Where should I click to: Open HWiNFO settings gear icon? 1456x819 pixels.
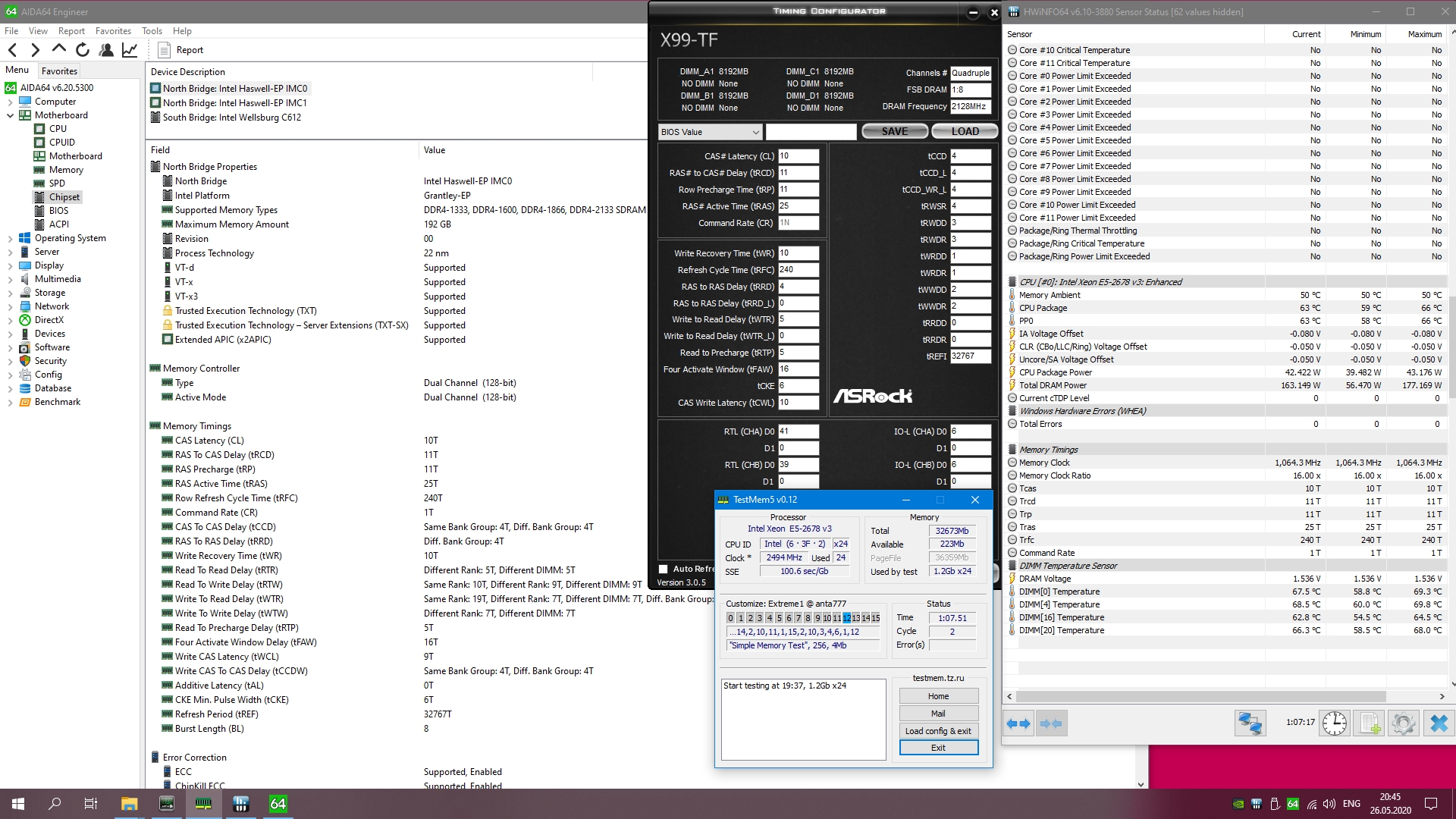1403,723
